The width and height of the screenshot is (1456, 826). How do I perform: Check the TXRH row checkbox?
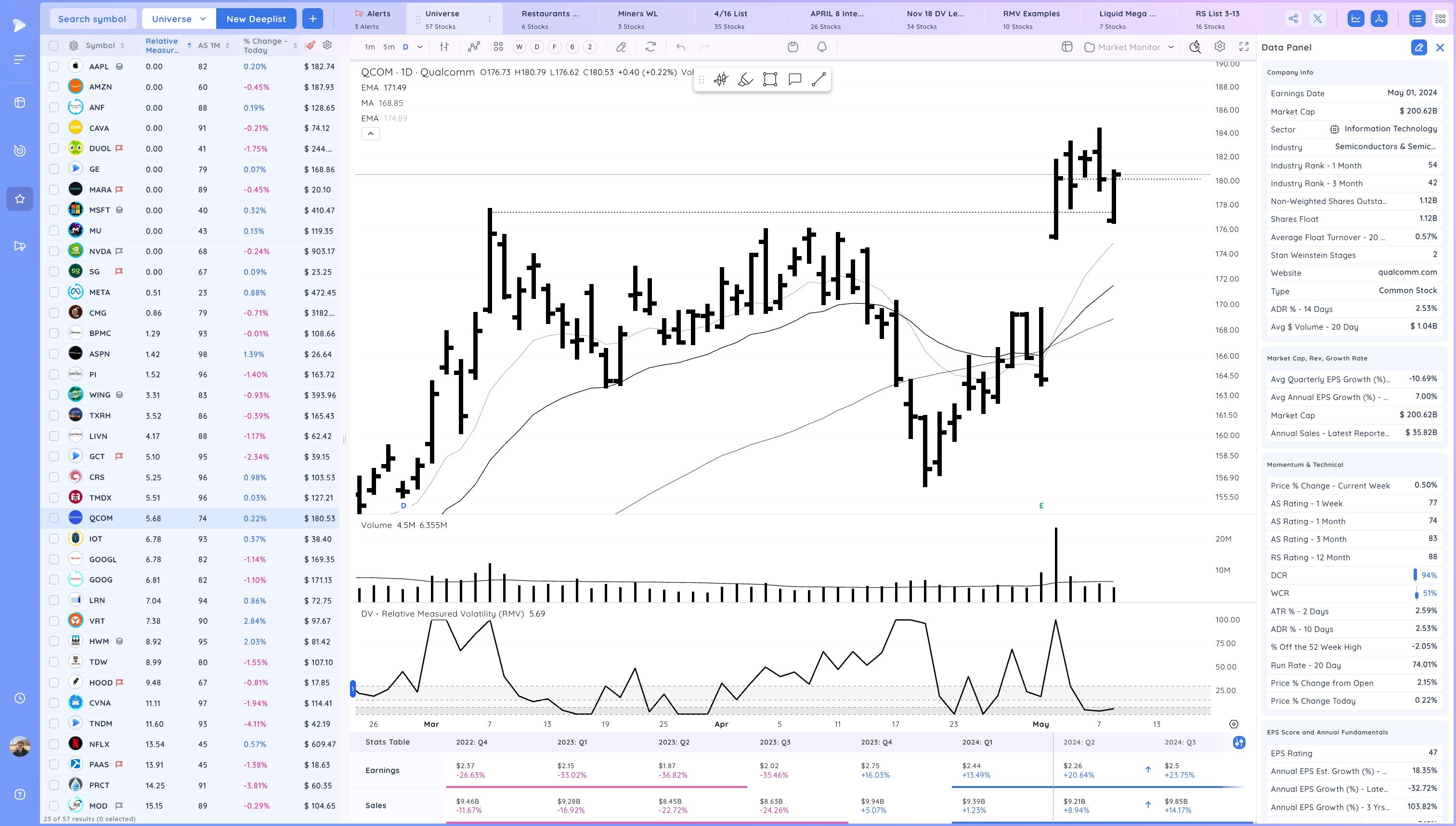[x=54, y=416]
